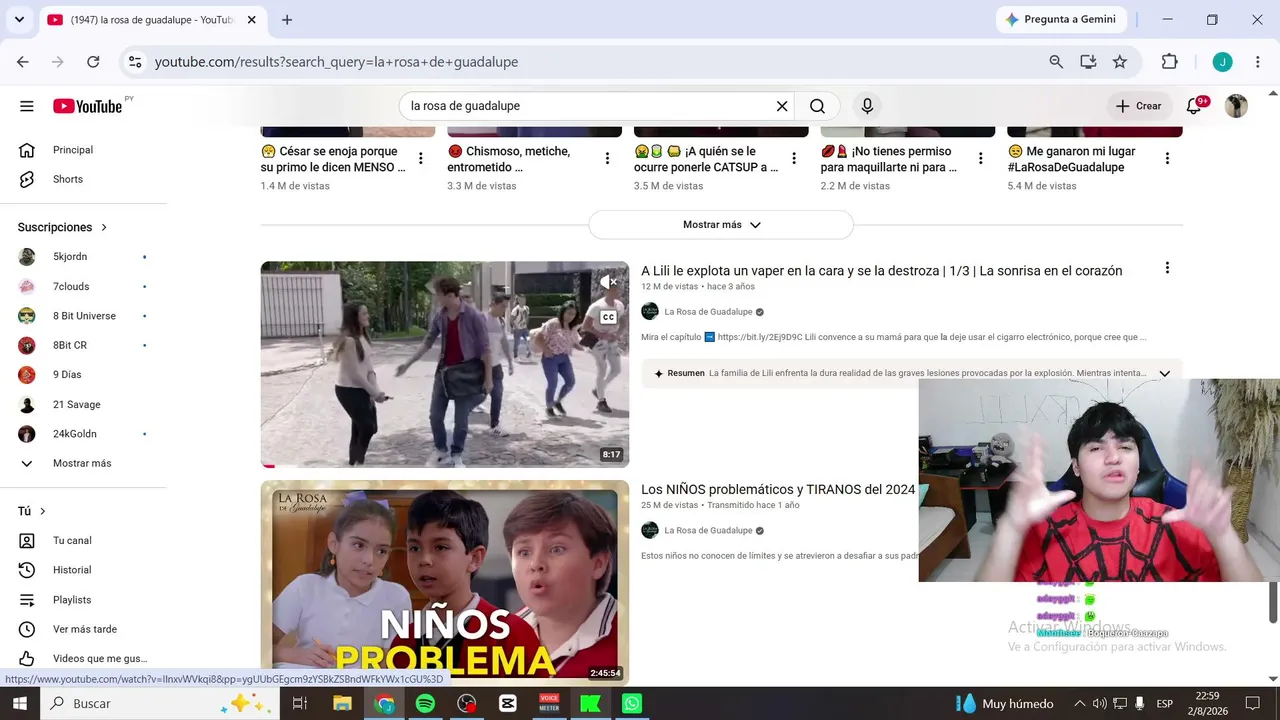Open the NIÑOS PROBLEMA video thumbnail
This screenshot has width=1280, height=720.
click(445, 582)
